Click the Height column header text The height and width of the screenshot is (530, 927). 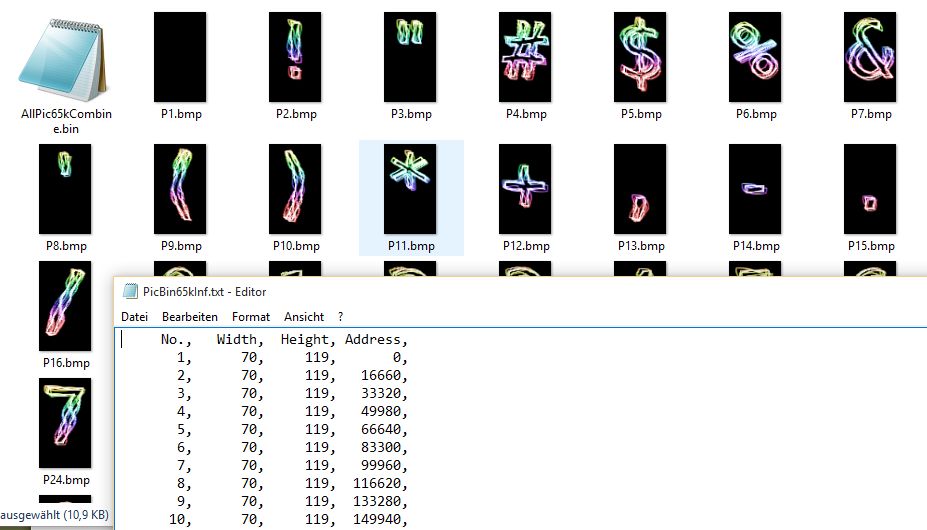click(308, 340)
